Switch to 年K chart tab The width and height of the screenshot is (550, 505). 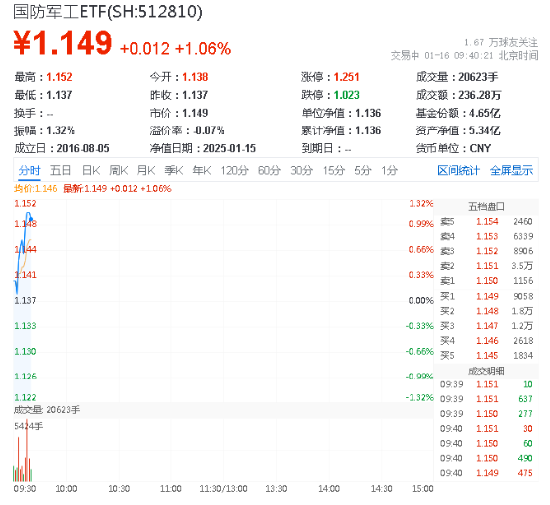(202, 170)
